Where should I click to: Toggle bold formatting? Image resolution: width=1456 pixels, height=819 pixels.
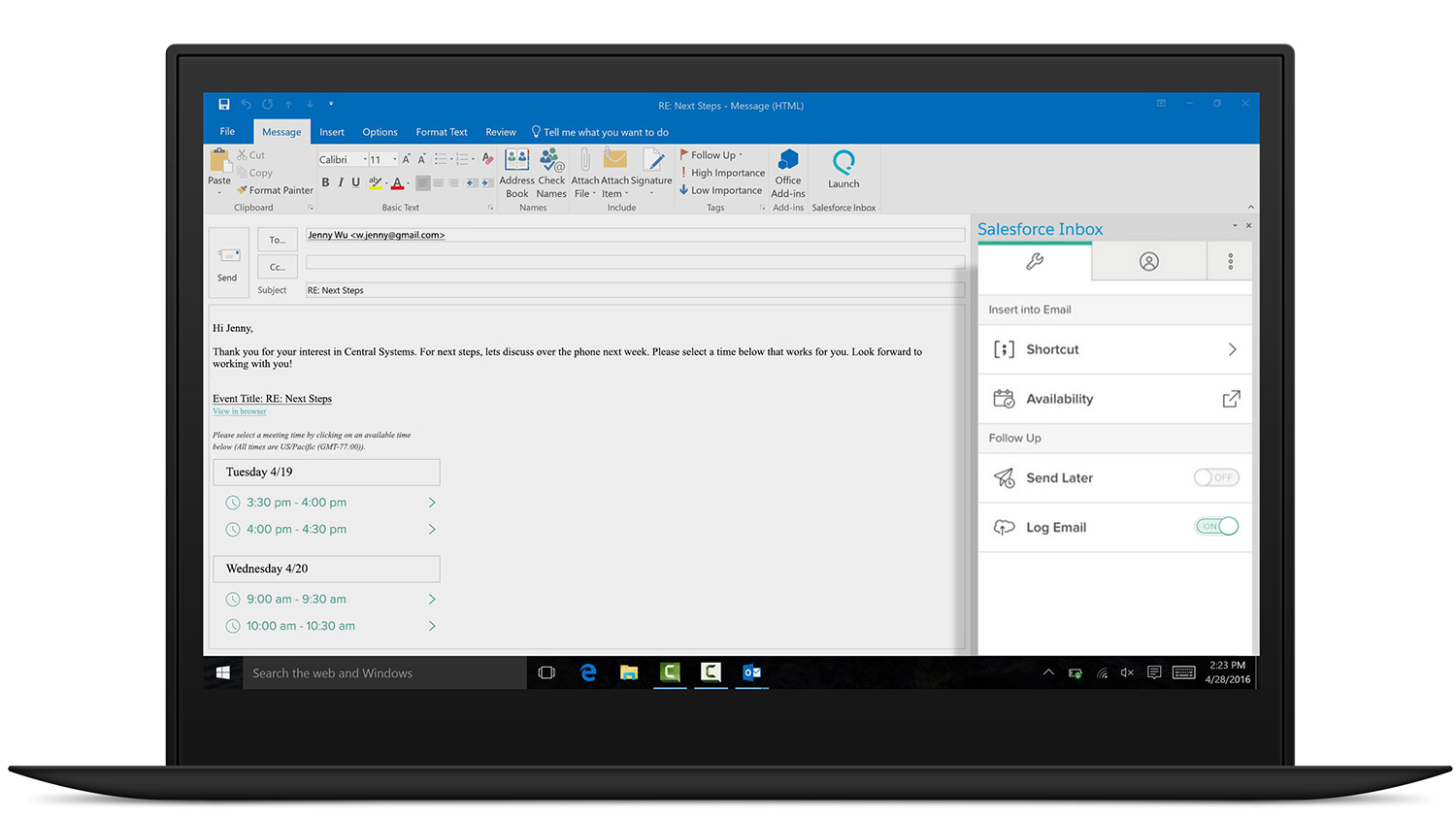(325, 182)
